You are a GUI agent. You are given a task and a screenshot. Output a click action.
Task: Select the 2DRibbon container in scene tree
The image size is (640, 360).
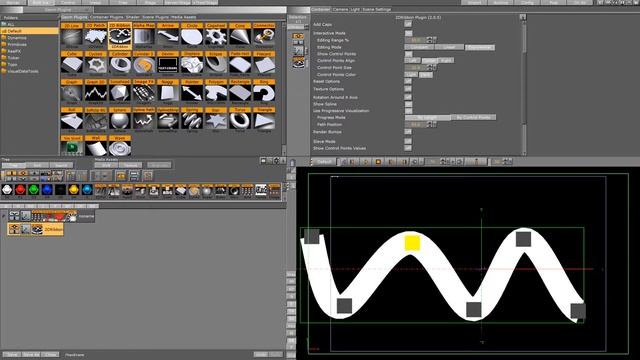tap(36, 229)
